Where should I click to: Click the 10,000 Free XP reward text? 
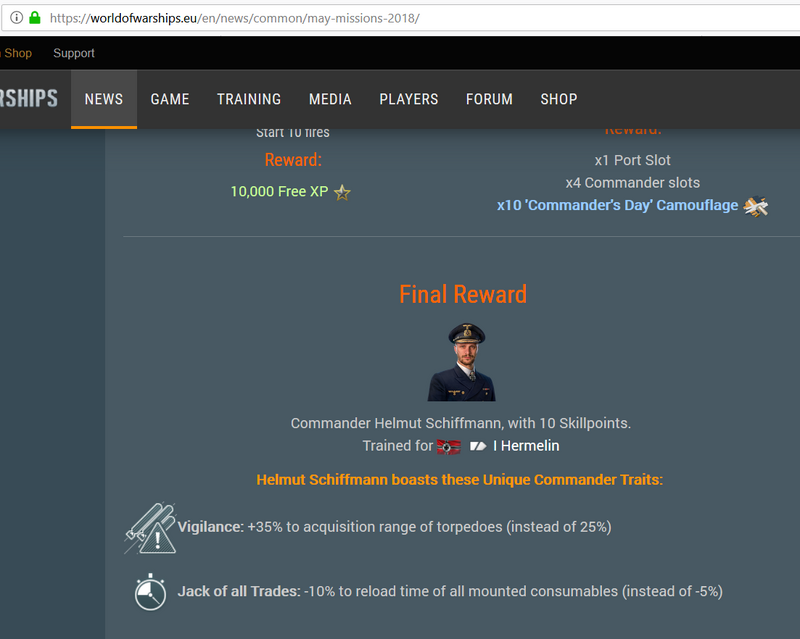(x=279, y=191)
